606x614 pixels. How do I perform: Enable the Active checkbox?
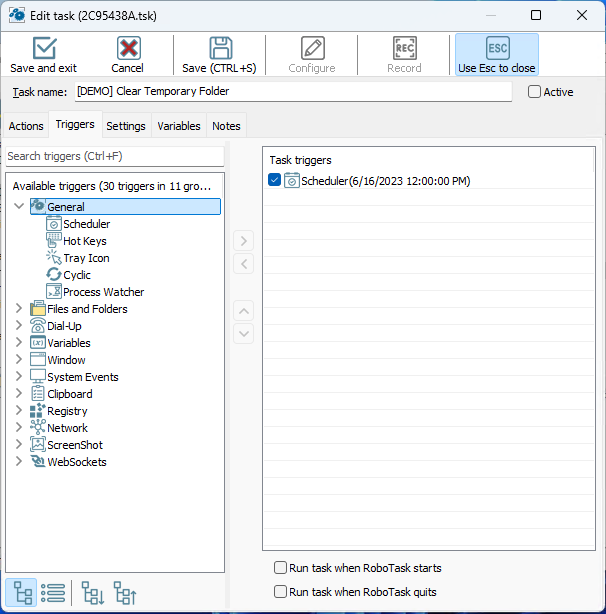534,92
